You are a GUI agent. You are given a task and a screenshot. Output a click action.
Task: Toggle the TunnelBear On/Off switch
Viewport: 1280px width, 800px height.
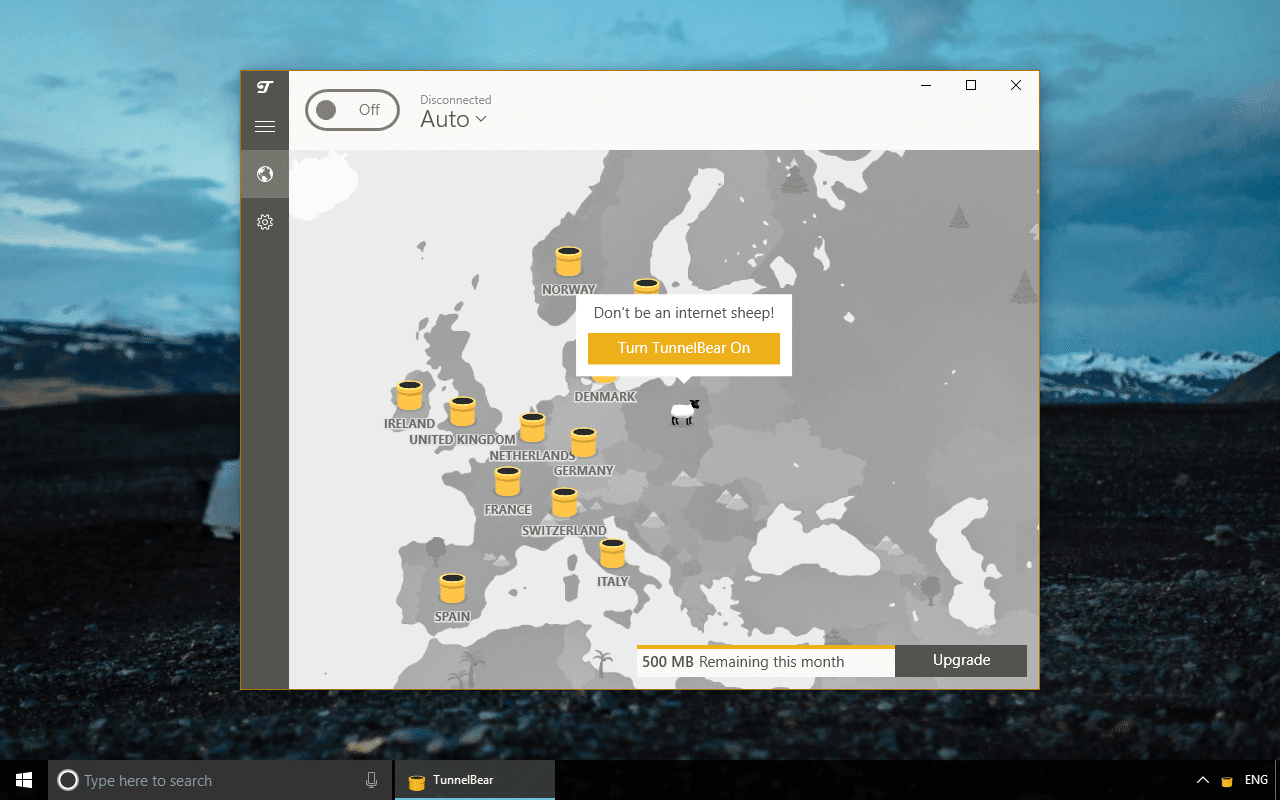click(x=352, y=110)
